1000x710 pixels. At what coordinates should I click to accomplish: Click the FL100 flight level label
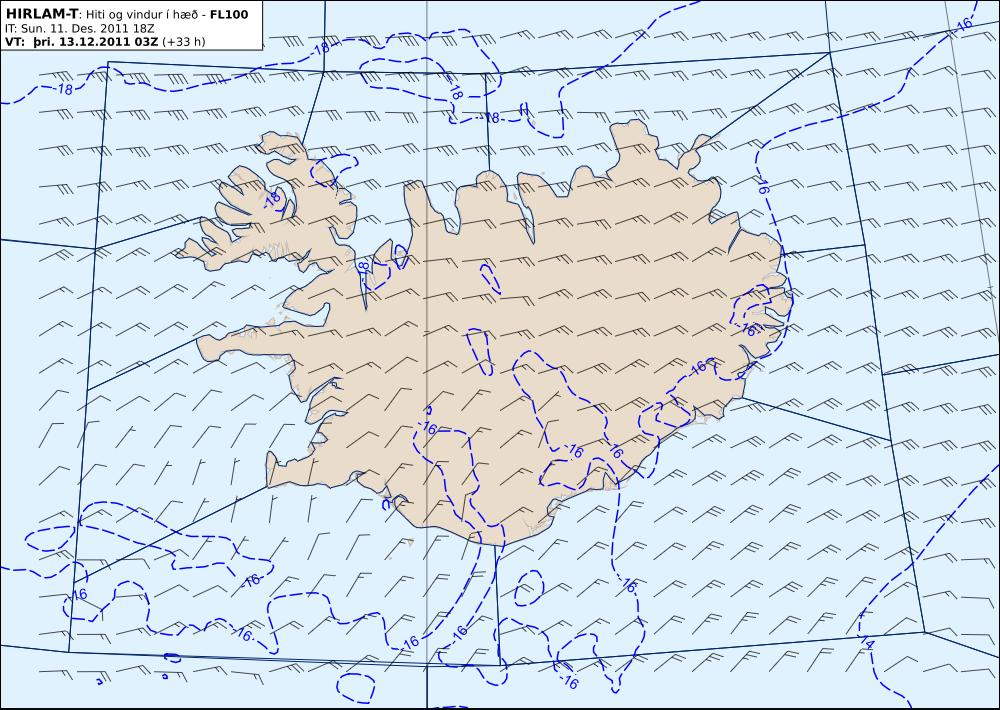point(229,14)
